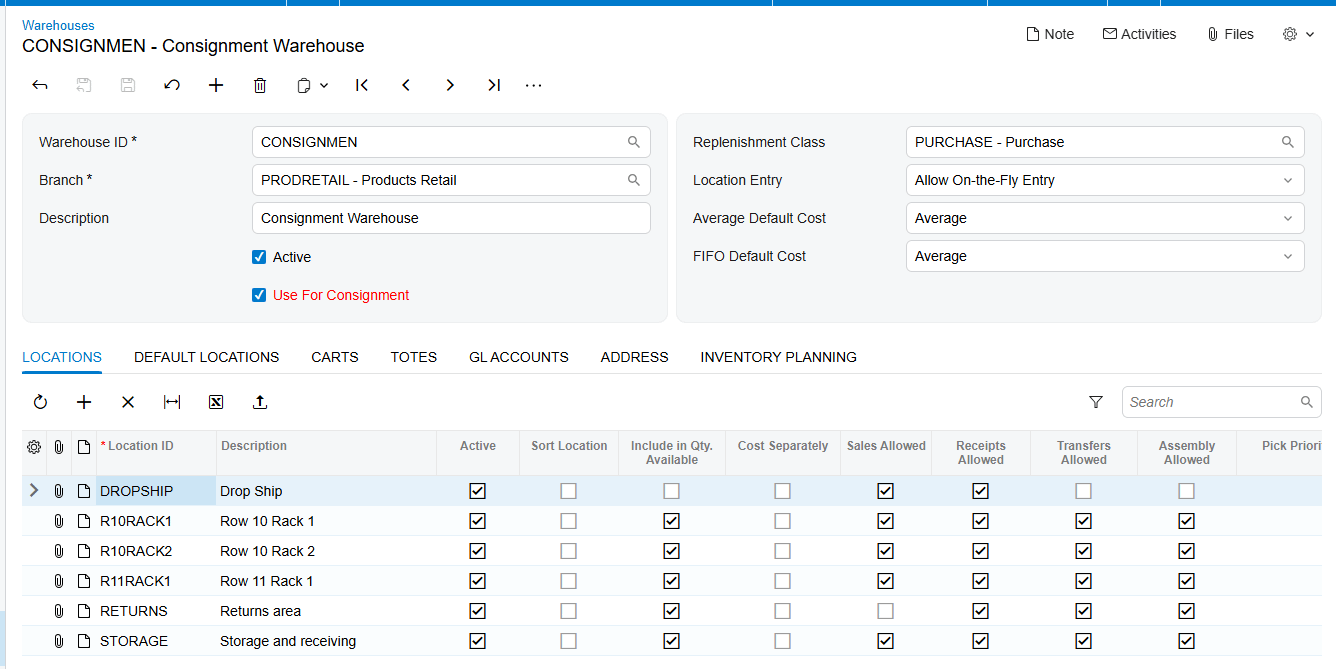Click the back arrow in the form toolbar
This screenshot has height=669, width=1336.
coord(40,85)
